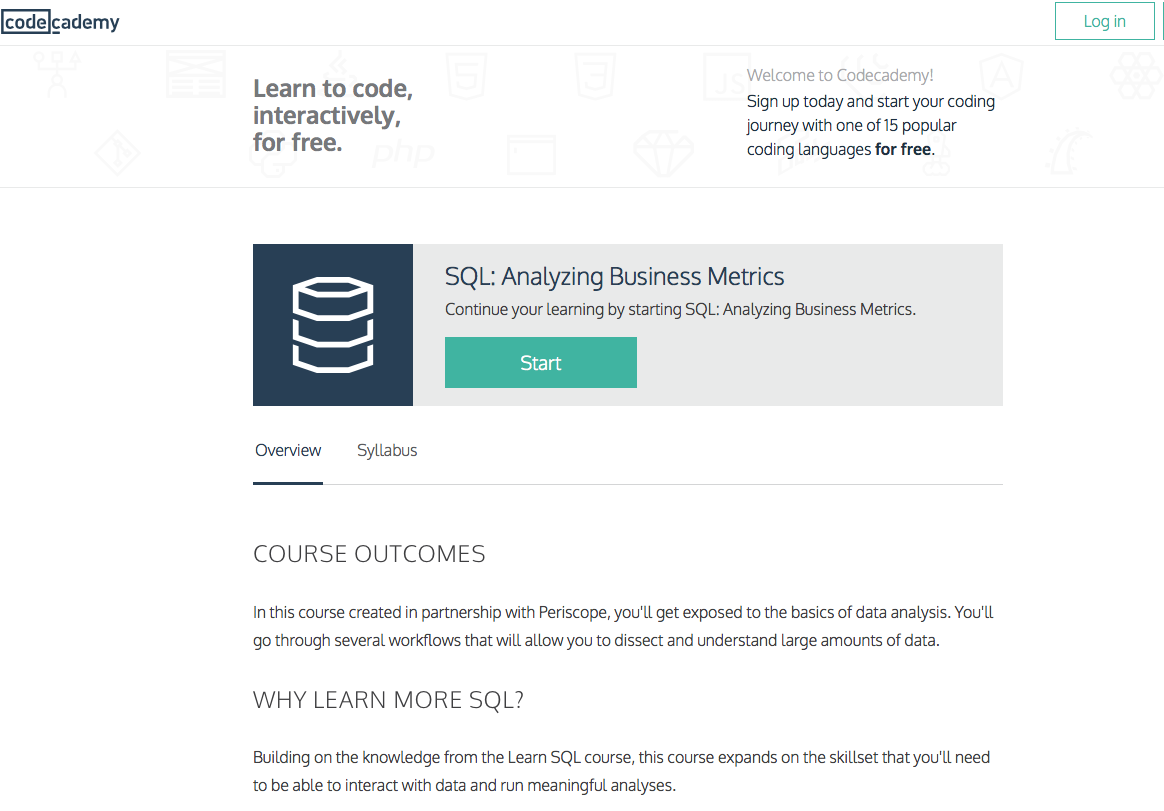Image resolution: width=1164 pixels, height=811 pixels.
Task: Click the faint Ruby gem icon
Action: [x=664, y=154]
